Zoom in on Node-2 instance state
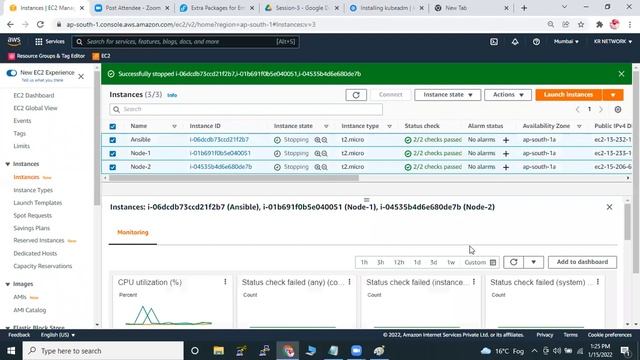 click(317, 167)
